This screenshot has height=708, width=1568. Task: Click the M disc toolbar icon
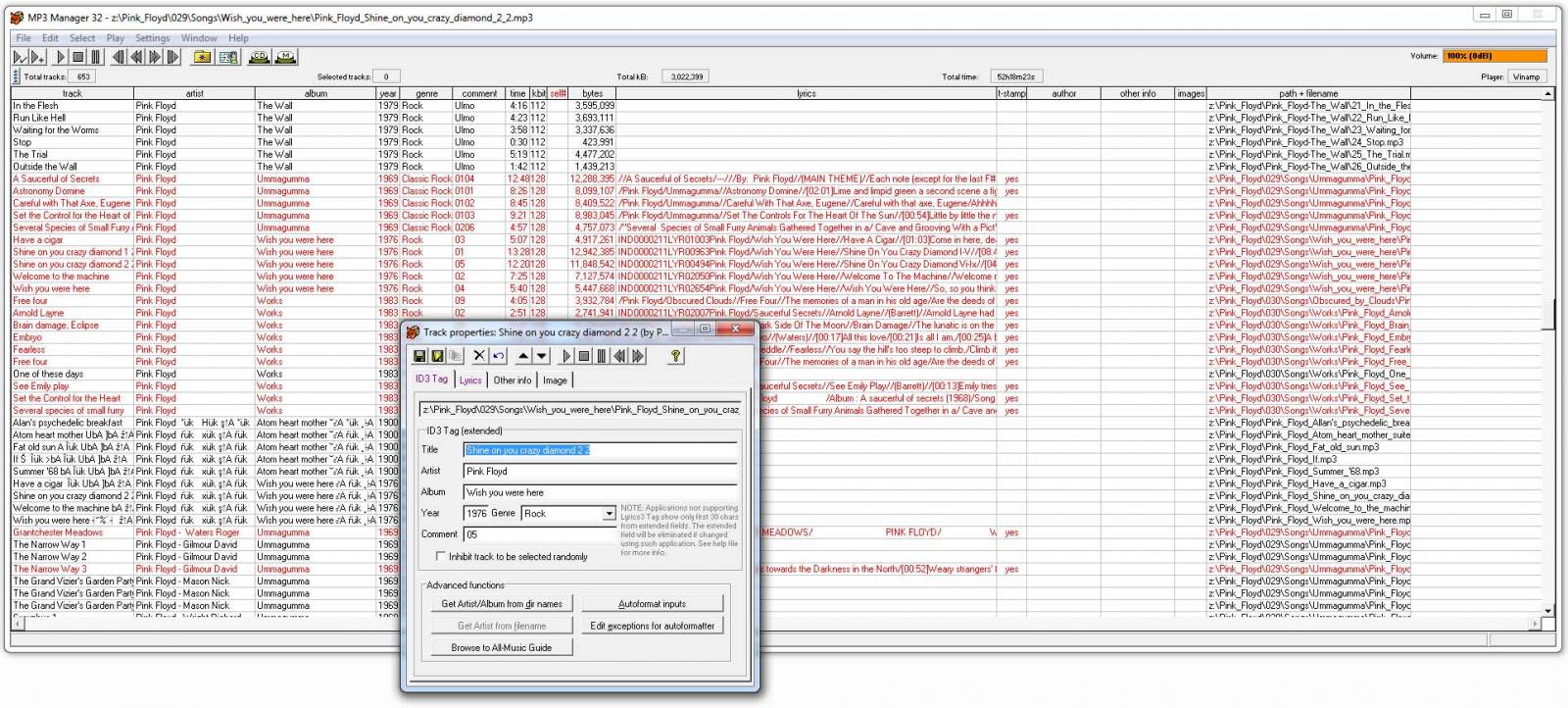click(285, 57)
